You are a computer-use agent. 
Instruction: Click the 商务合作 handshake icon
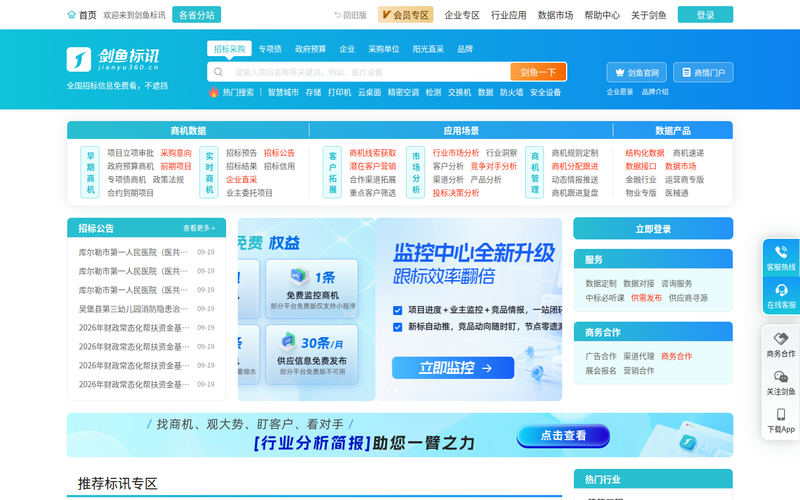(781, 339)
